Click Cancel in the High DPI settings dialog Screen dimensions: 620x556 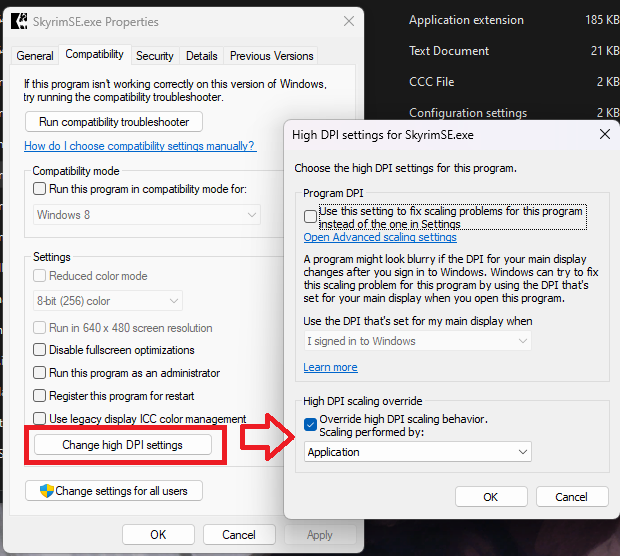tap(572, 497)
